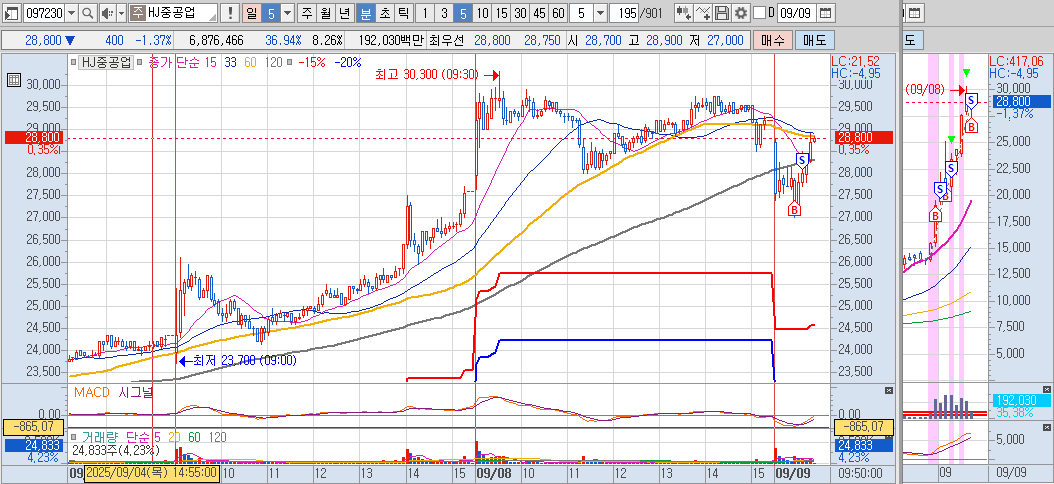Click the 매수 buy button
The height and width of the screenshot is (484, 1054).
(x=772, y=40)
